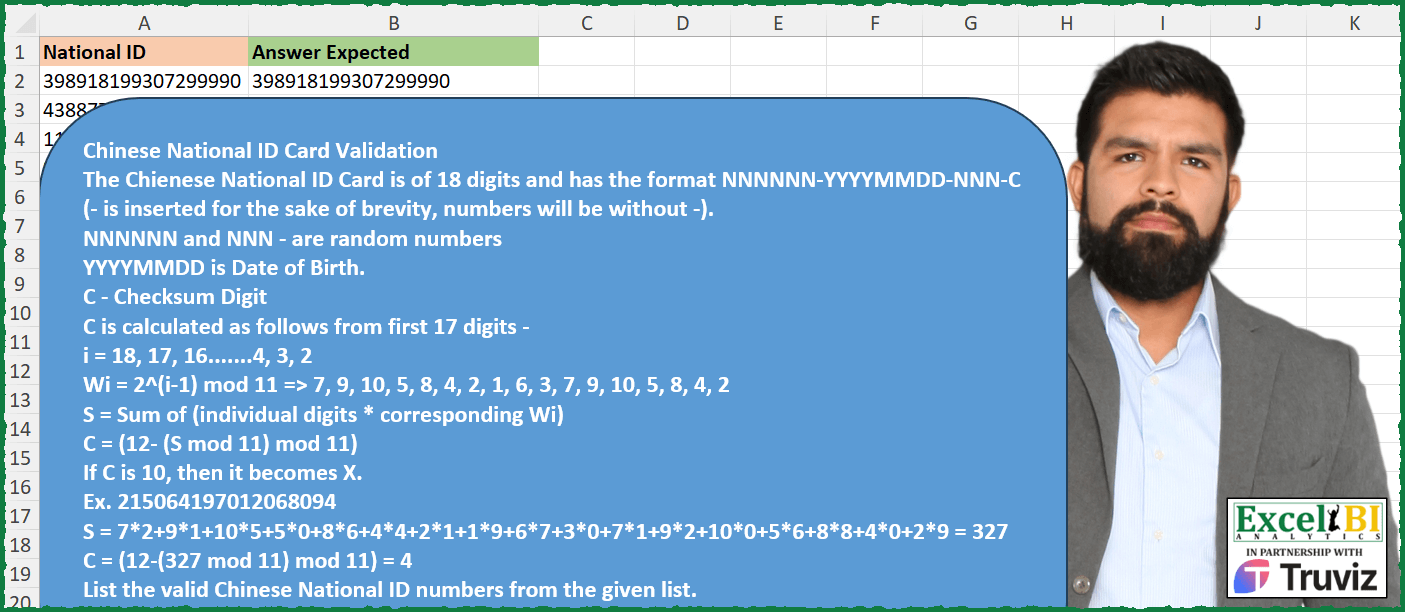Select cell A2 with ID 398918199307299990
The width and height of the screenshot is (1405, 612).
[144, 80]
